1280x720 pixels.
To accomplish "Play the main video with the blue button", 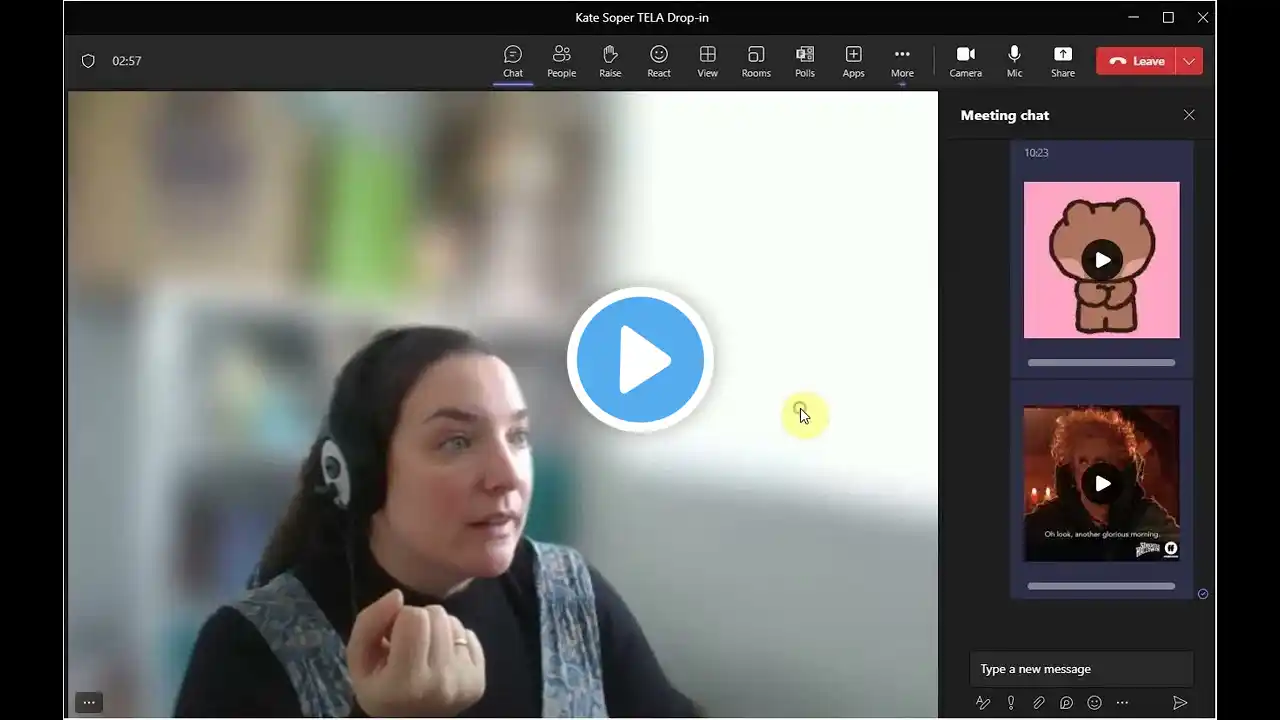I will pos(640,359).
